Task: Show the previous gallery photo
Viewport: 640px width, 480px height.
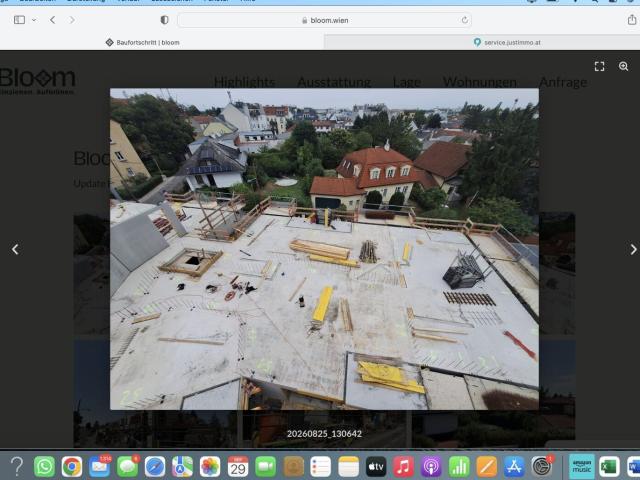Action: (15, 249)
